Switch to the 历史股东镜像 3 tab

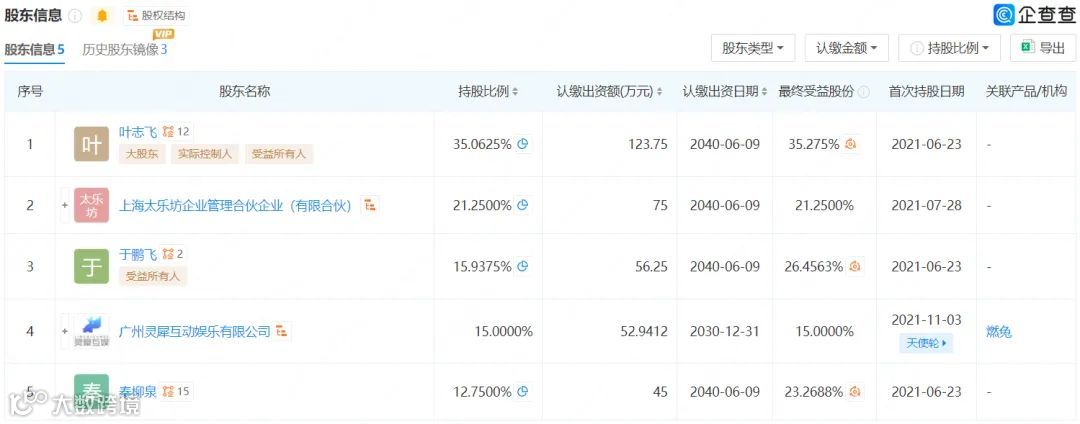pyautogui.click(x=125, y=50)
